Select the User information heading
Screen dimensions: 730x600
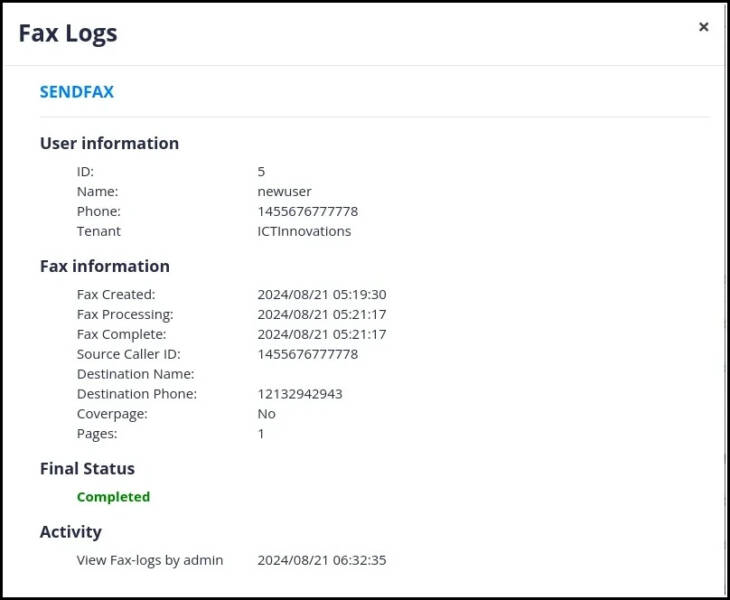click(109, 143)
